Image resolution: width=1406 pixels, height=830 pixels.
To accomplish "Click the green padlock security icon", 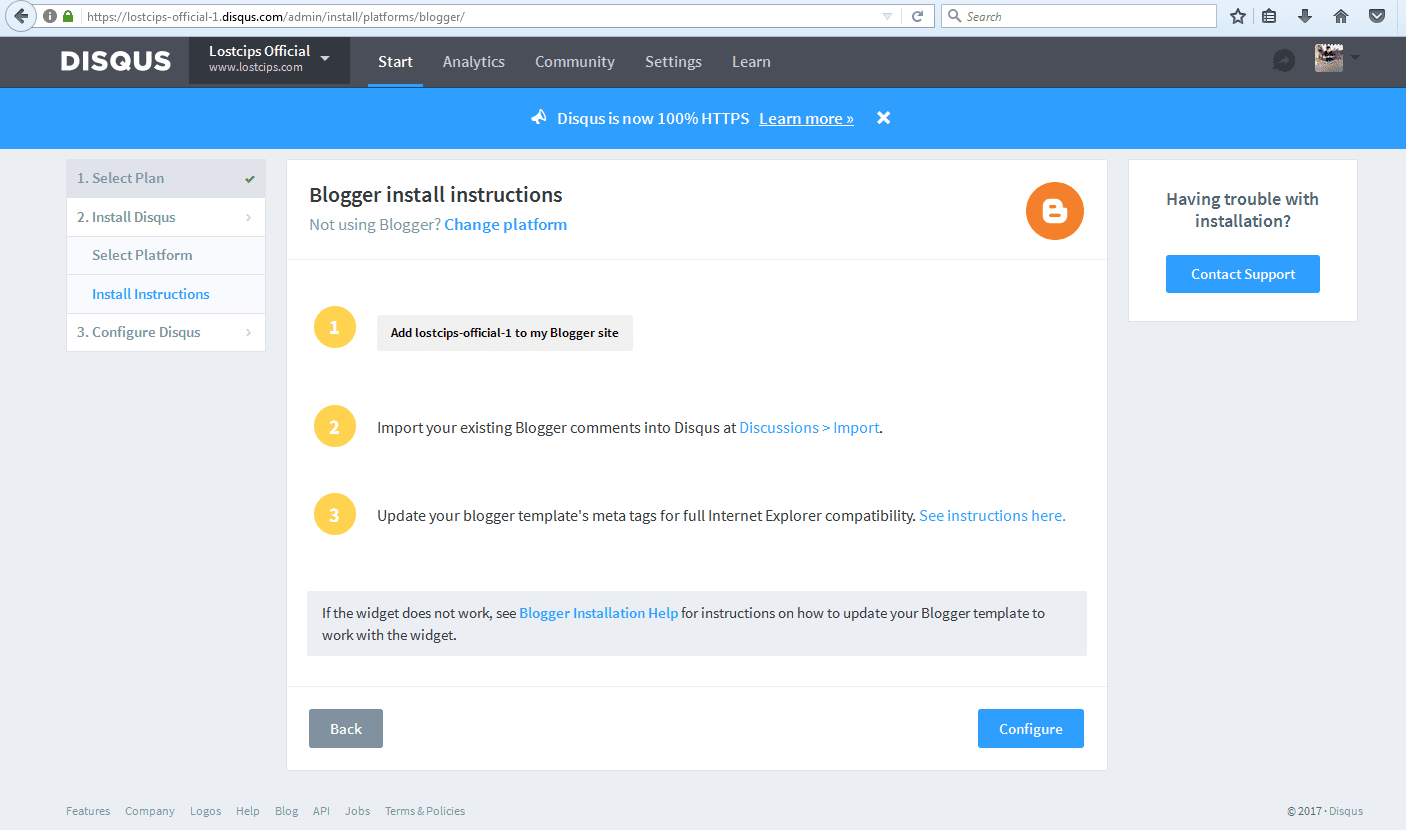I will point(68,16).
